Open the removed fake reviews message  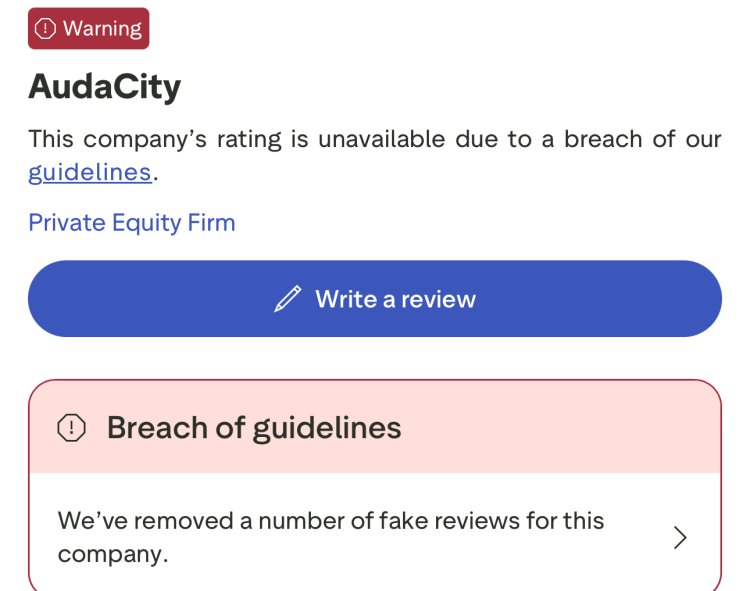click(x=331, y=537)
